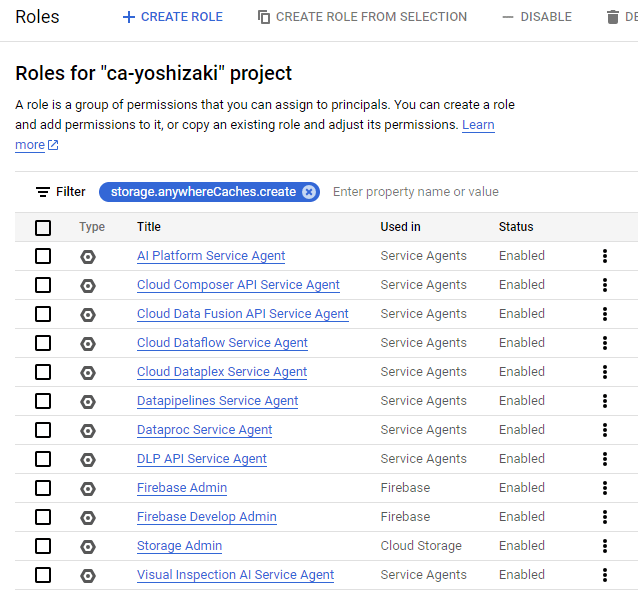Click role type icon for AI Platform Service Agent
Image resolution: width=638 pixels, height=608 pixels.
(x=88, y=257)
